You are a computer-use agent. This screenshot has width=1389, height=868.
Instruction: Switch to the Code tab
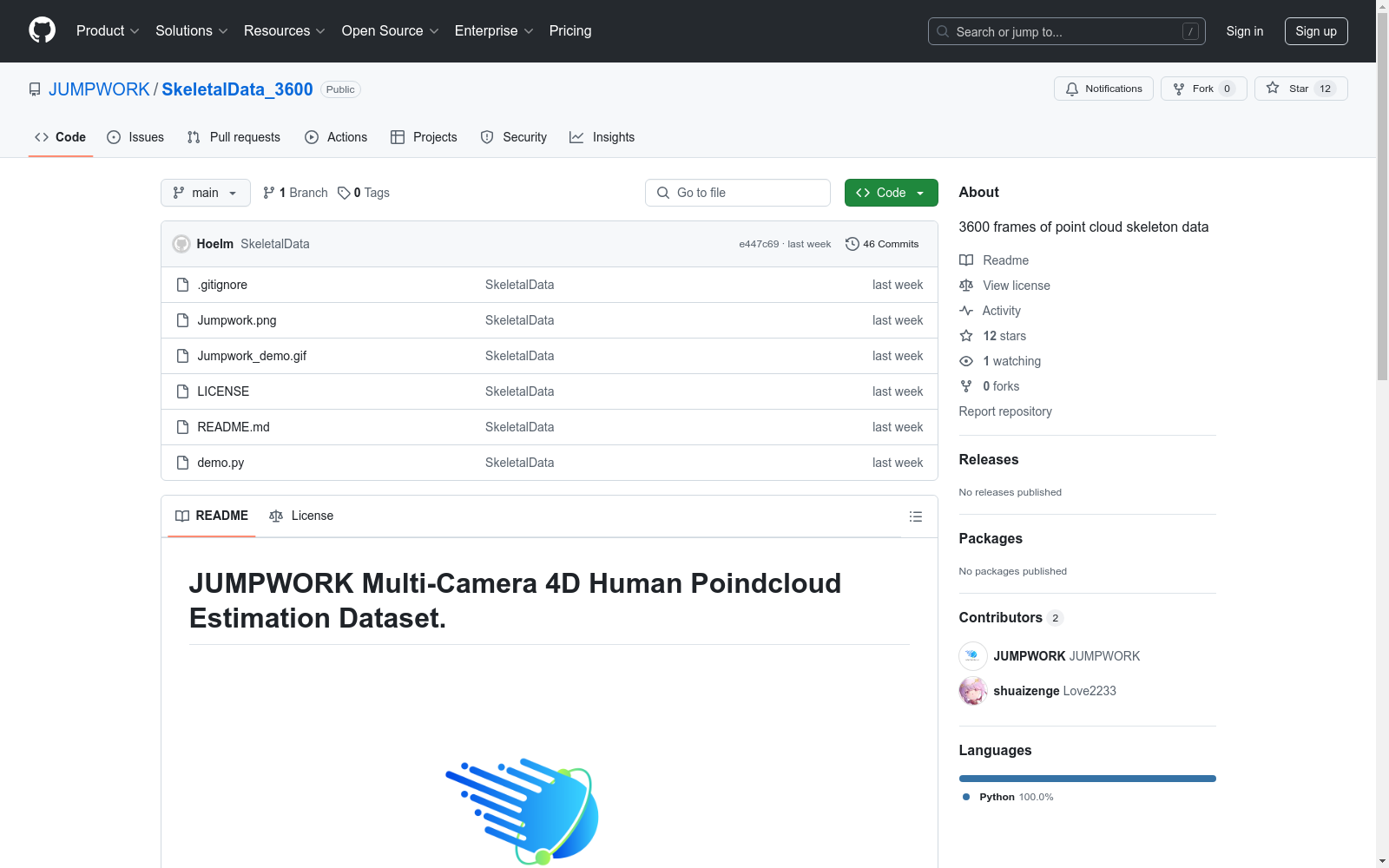coord(61,137)
